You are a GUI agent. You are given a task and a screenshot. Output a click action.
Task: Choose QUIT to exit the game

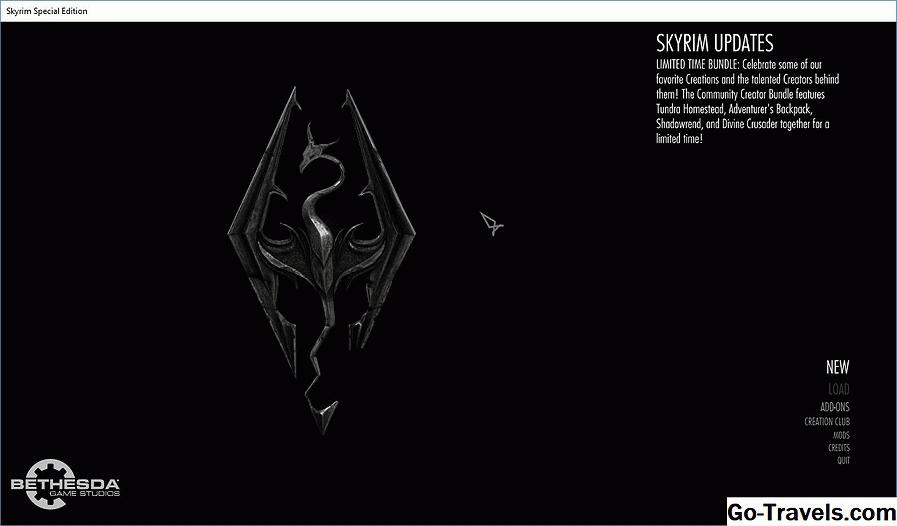click(843, 461)
